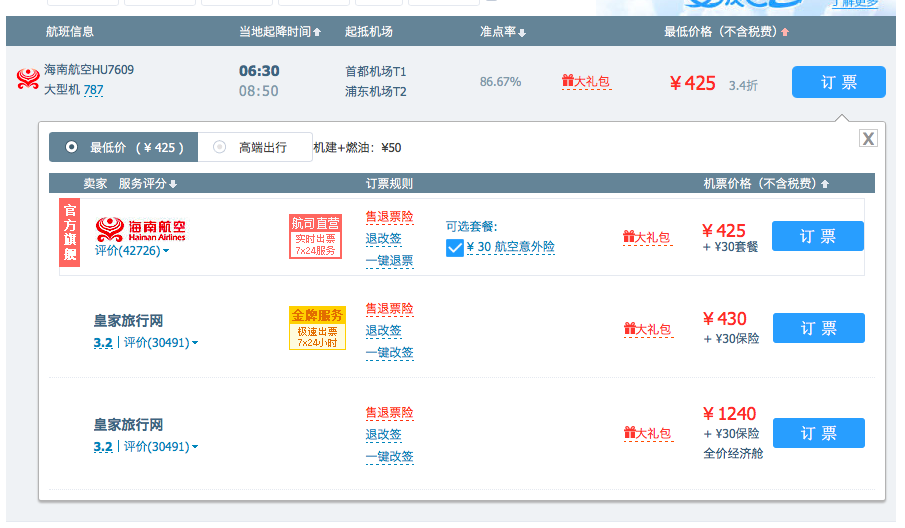
Task: Click the 3.2 rating in ¥1240 row
Action: [x=103, y=447]
